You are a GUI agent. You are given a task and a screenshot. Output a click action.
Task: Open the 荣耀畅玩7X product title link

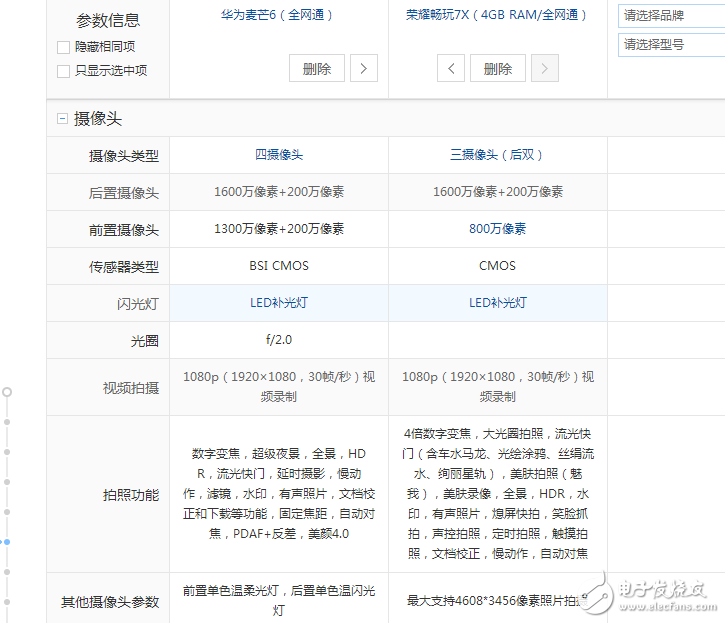pyautogui.click(x=497, y=15)
